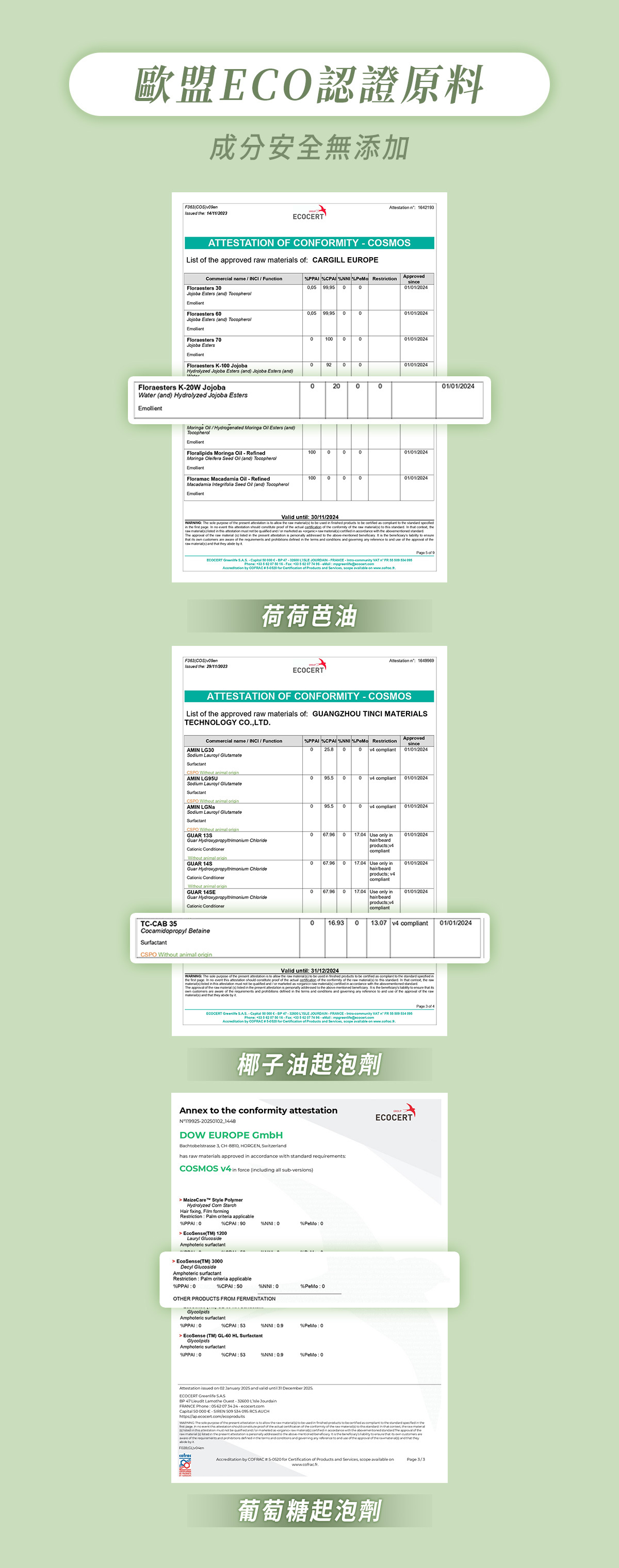Click the ECOCERT logo on the DOW Europe annex
This screenshot has width=619, height=1568.
click(396, 1113)
